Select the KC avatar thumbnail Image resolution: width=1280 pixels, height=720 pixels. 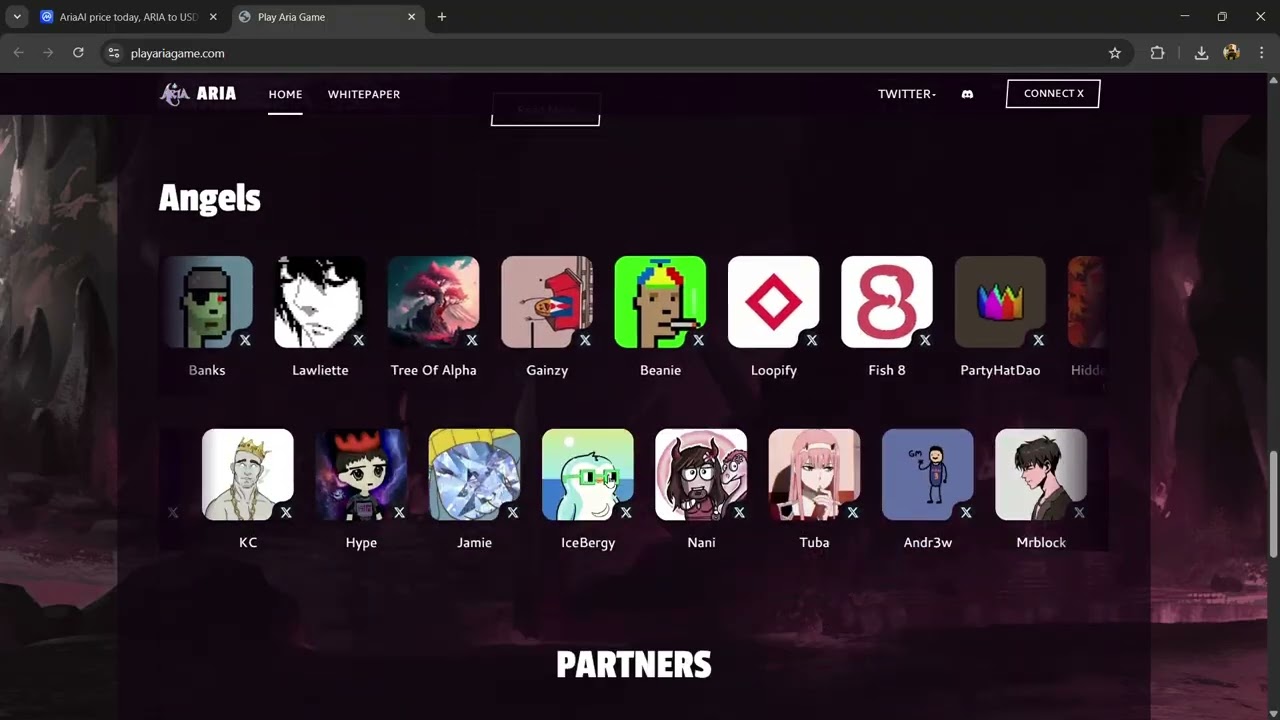tap(248, 474)
